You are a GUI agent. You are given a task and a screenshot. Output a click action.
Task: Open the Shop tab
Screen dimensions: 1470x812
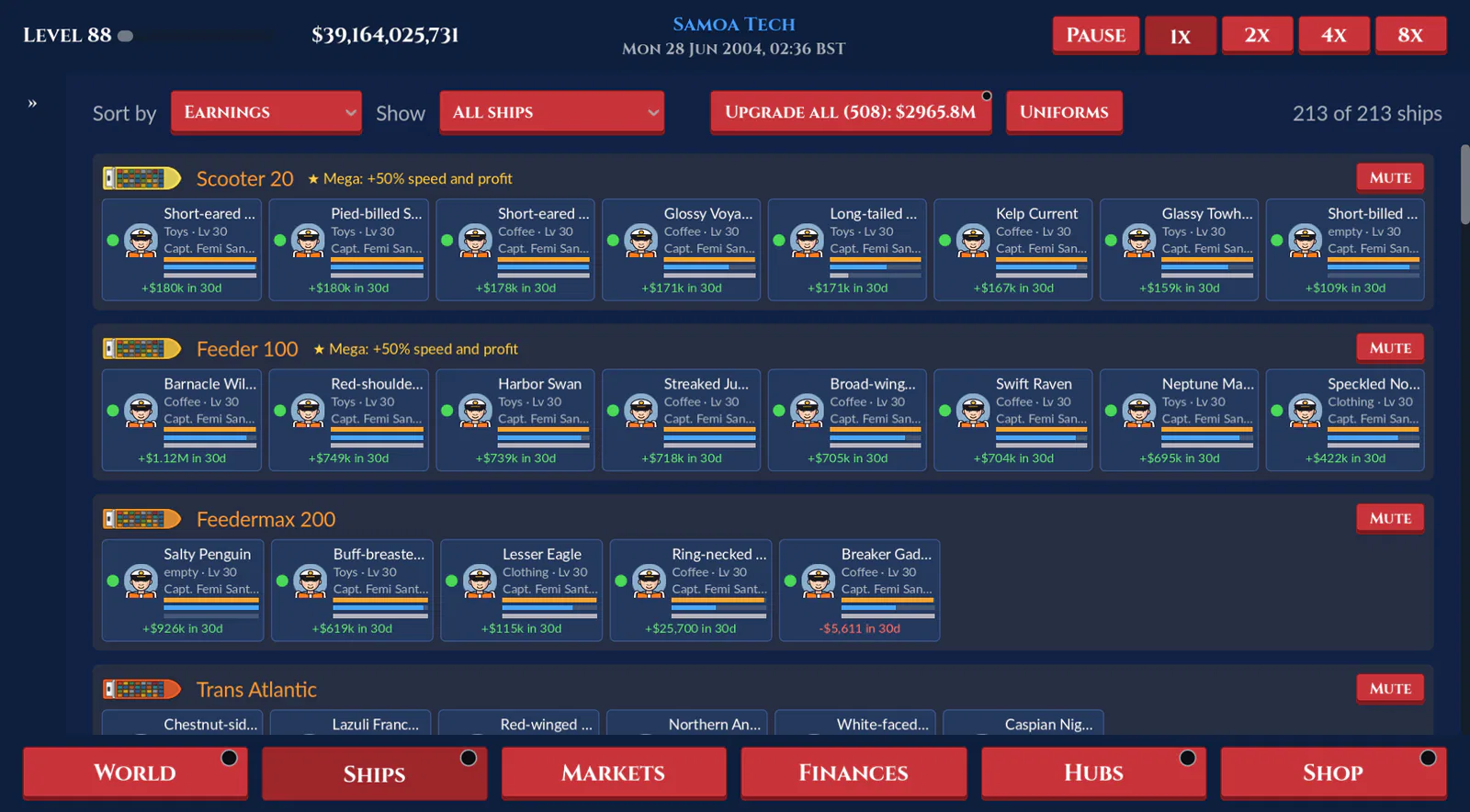tap(1333, 773)
